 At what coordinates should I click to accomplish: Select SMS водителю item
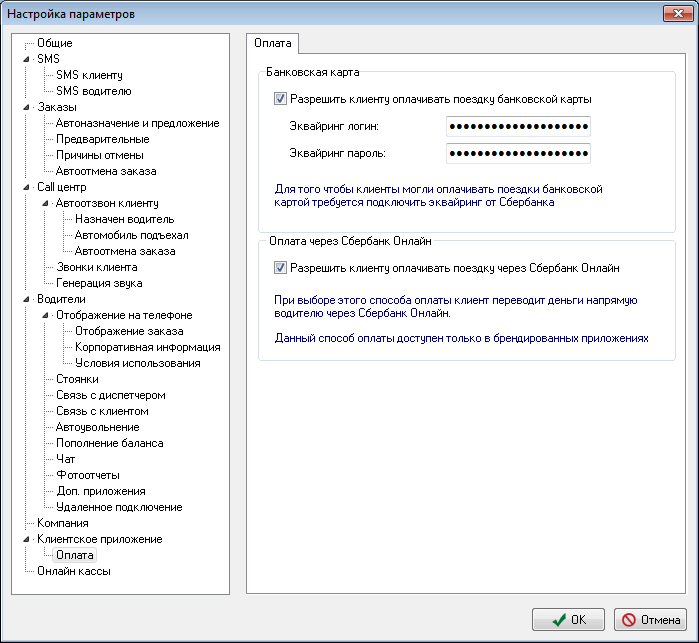coord(94,91)
